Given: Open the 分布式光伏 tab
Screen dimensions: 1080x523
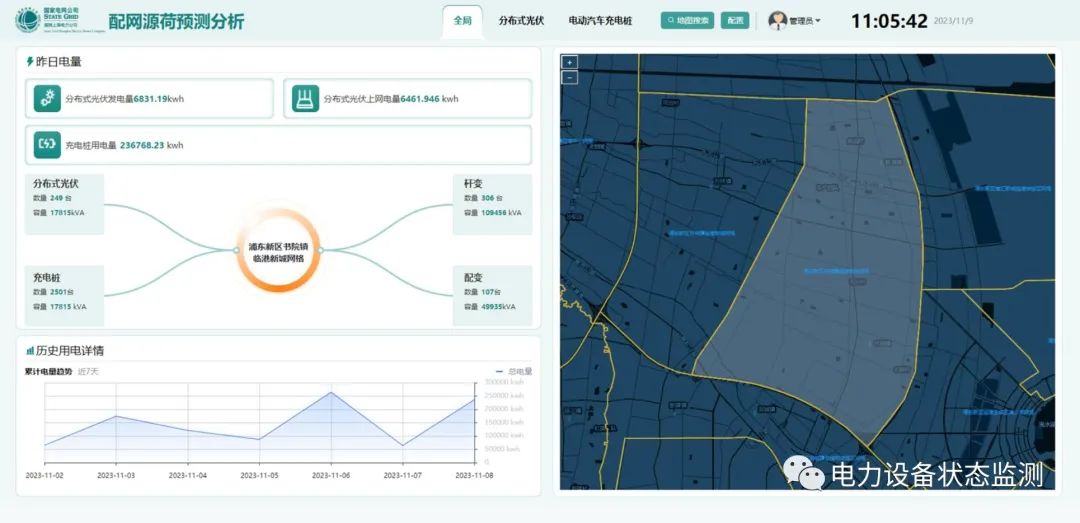Looking at the screenshot, I should point(521,20).
